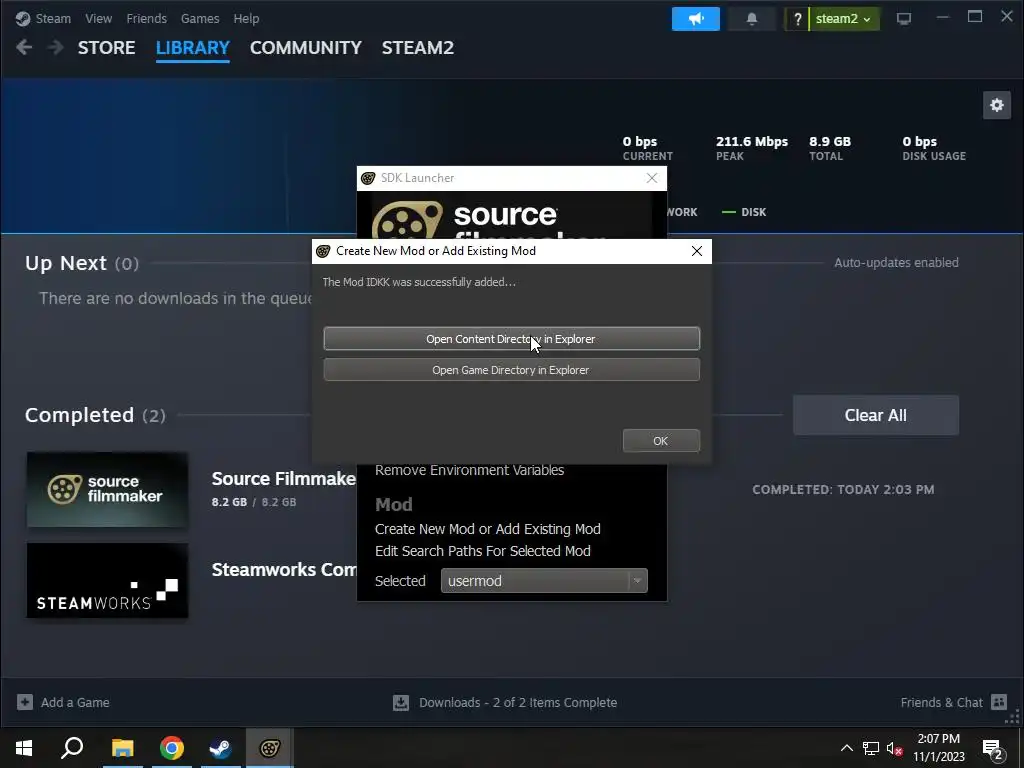Click the PEAK 211.6 Mbps value

752,141
